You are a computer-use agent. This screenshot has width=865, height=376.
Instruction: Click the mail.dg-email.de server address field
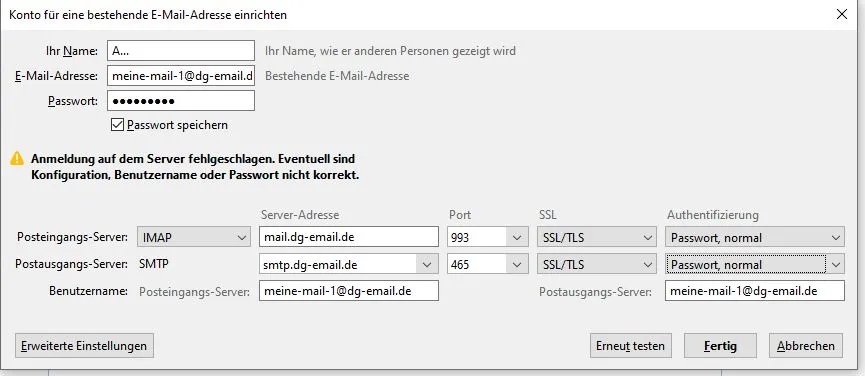tap(349, 238)
